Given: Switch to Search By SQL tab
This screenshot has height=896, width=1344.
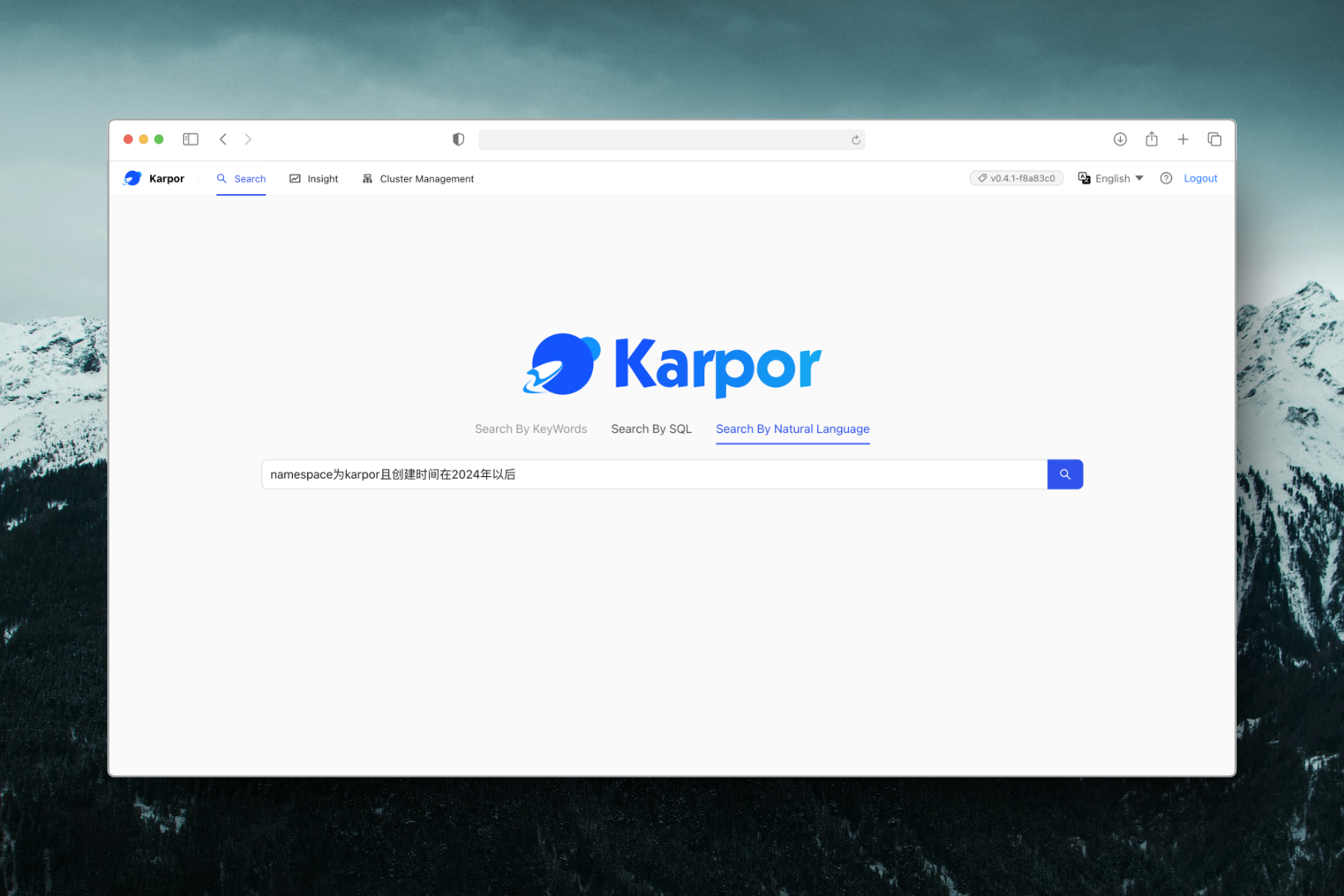Looking at the screenshot, I should click(x=651, y=429).
